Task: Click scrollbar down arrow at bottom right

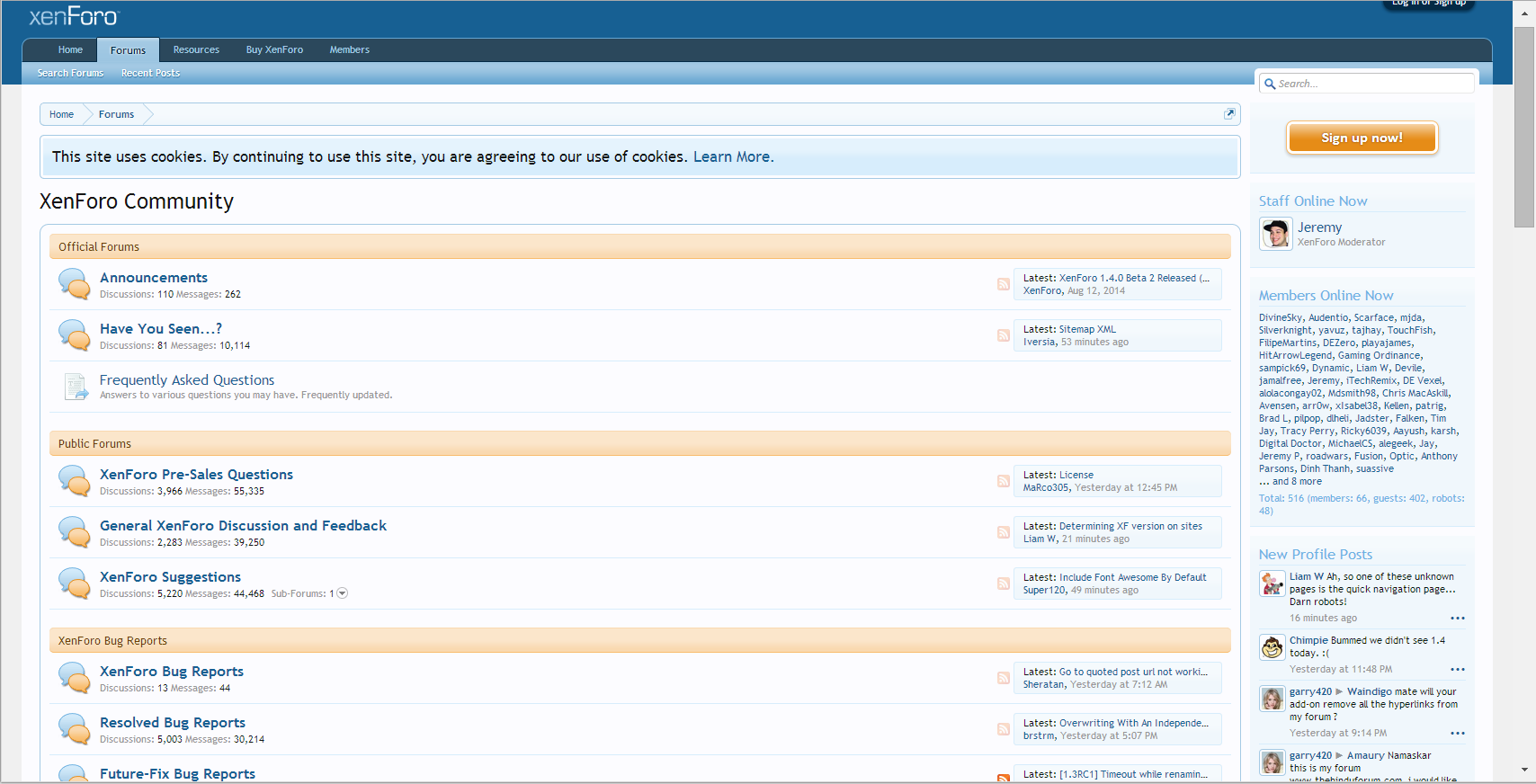Action: click(x=1524, y=770)
